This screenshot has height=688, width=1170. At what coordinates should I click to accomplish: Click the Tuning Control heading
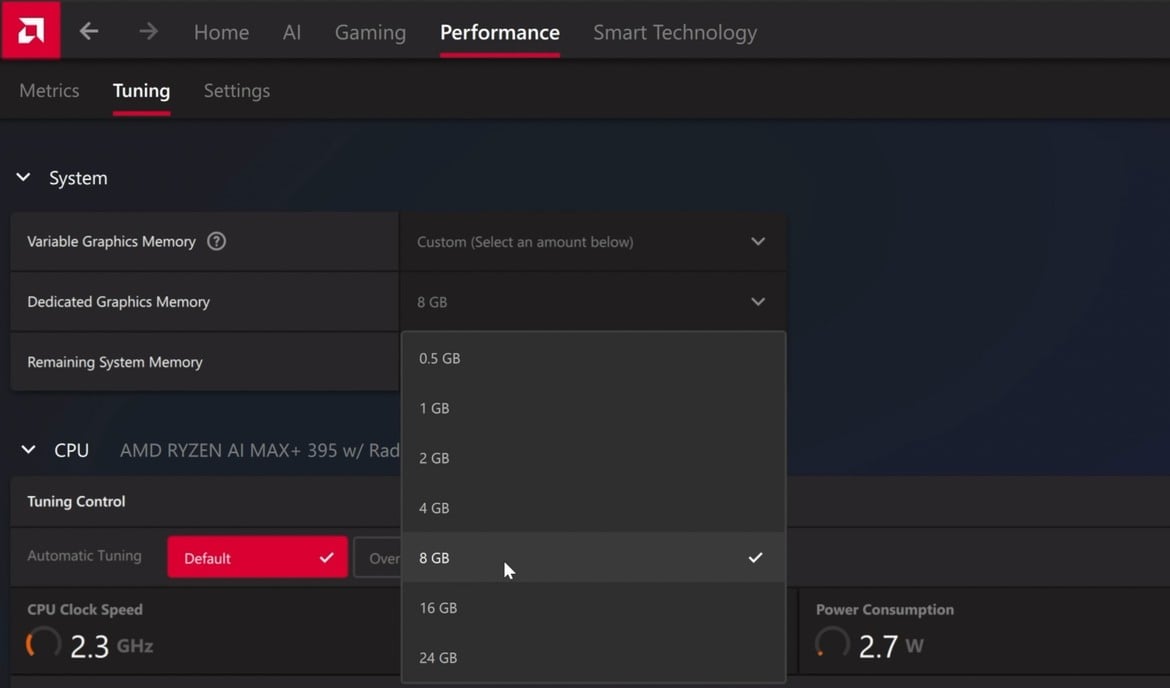click(x=76, y=501)
